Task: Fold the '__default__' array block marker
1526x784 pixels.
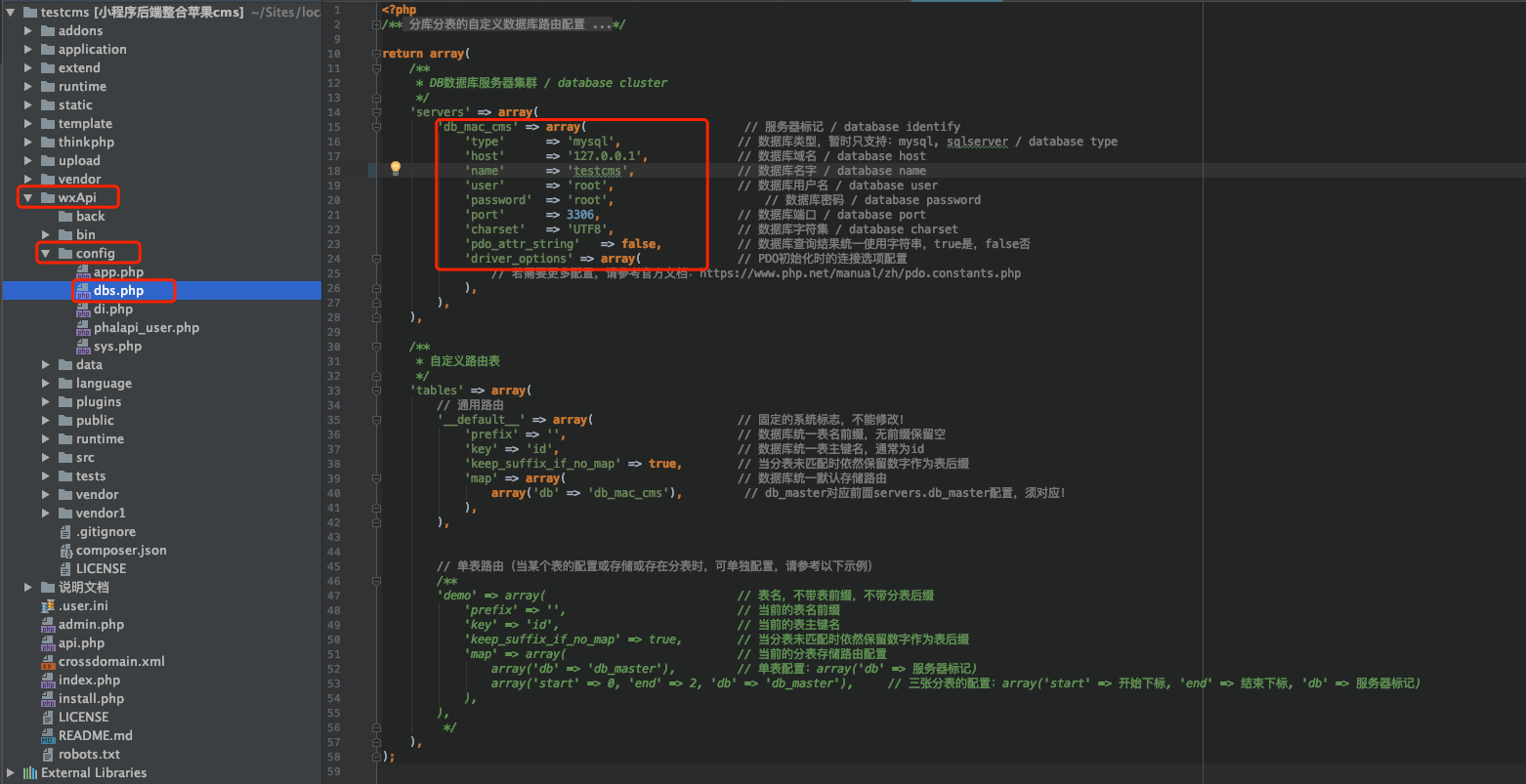Action: tap(376, 420)
